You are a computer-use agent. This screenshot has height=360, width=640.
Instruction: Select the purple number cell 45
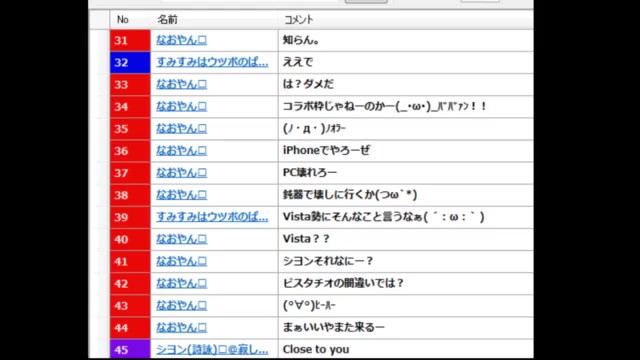click(x=130, y=349)
